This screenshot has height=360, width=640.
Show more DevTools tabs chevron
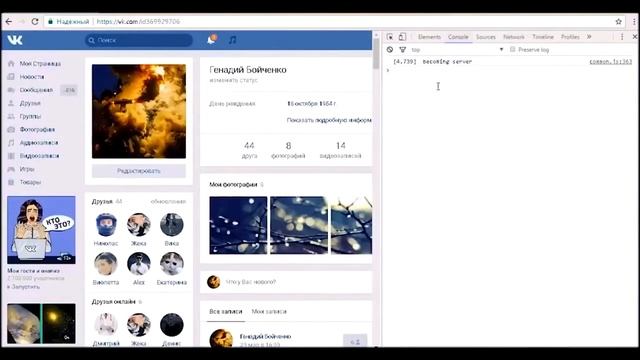[589, 37]
